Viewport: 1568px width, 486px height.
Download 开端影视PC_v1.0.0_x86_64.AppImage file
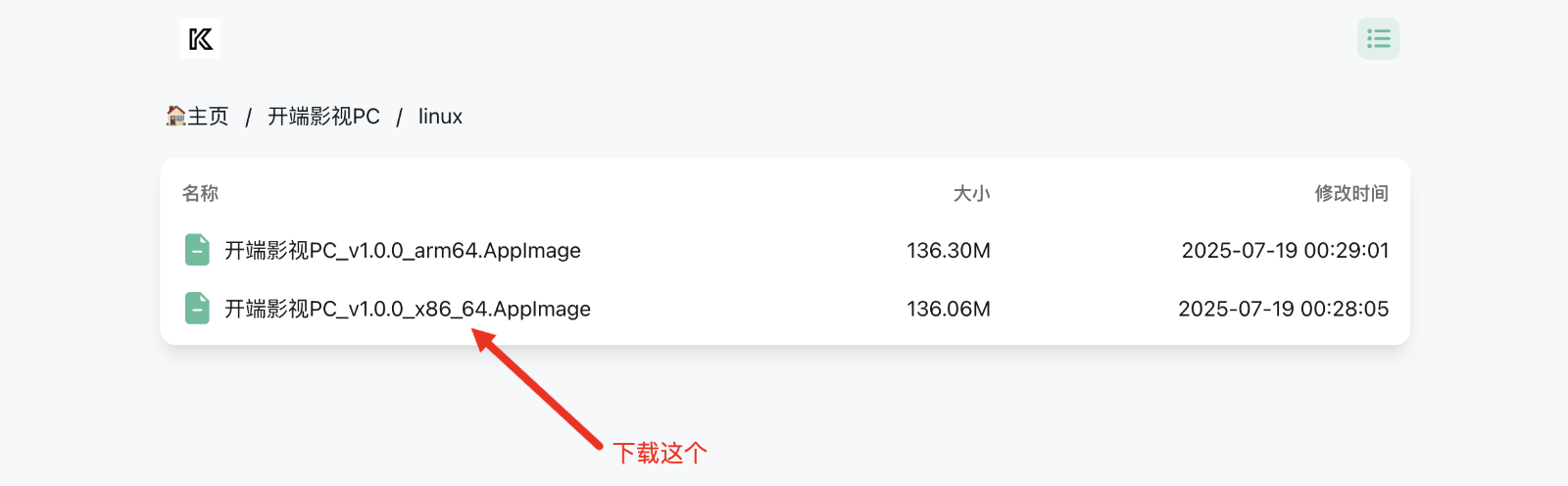[408, 310]
